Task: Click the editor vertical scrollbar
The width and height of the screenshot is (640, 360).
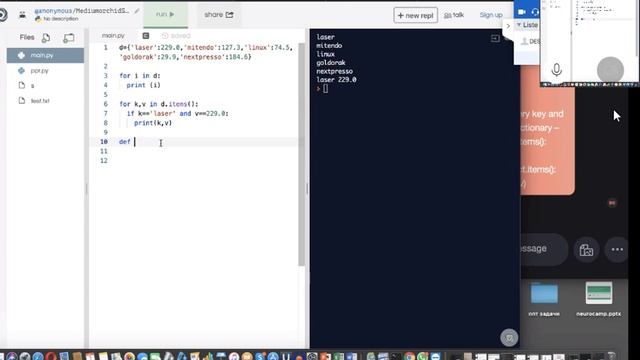Action: [x=302, y=155]
